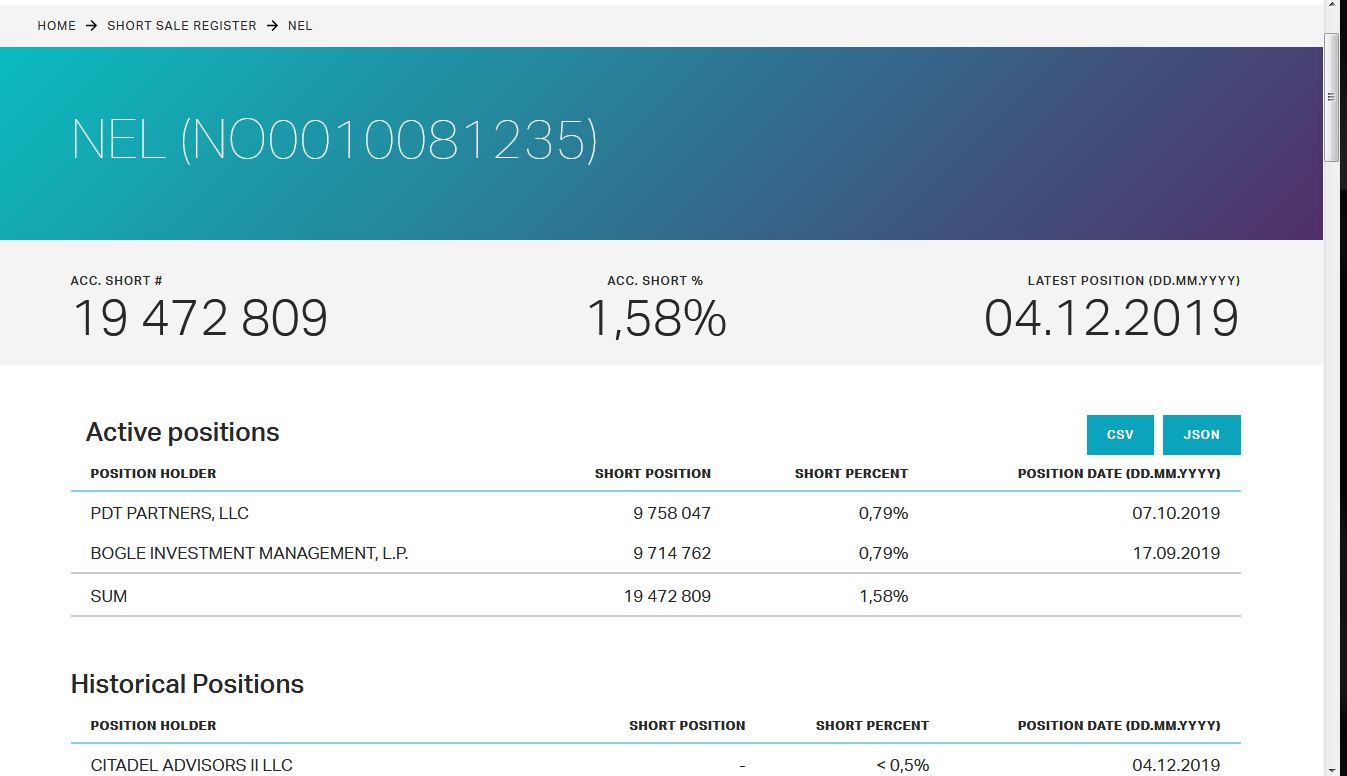Screen dimensions: 1347x776
Task: Click Active positions POSITION DATE column header
Action: (1119, 474)
